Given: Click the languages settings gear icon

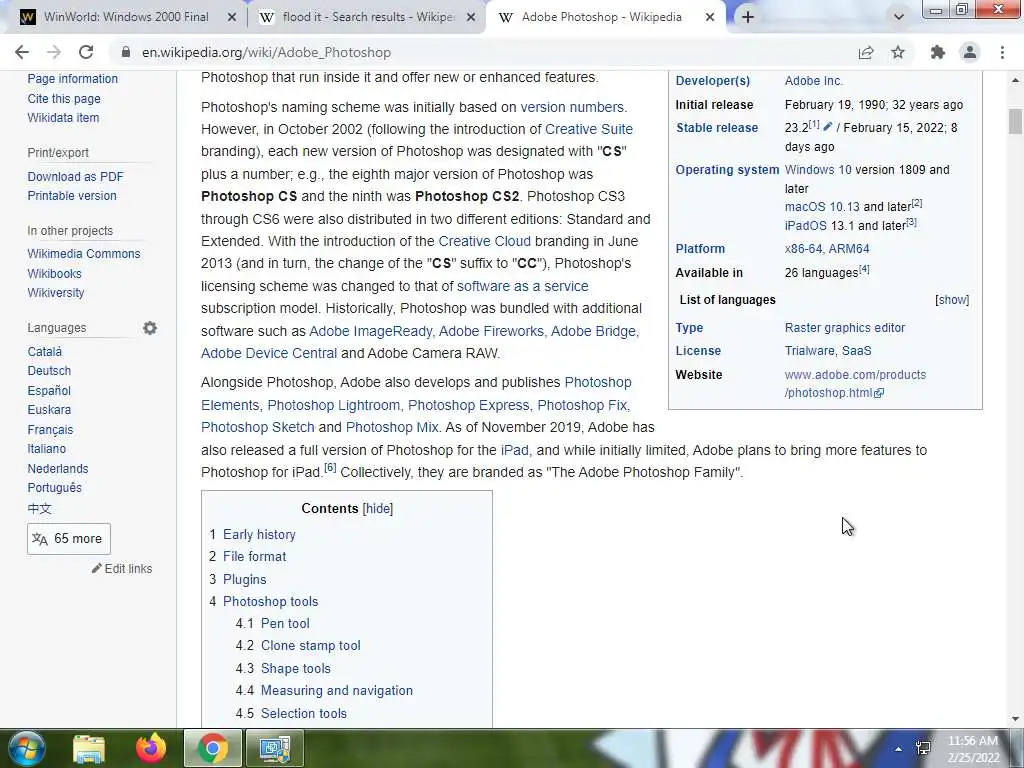Looking at the screenshot, I should pos(150,328).
